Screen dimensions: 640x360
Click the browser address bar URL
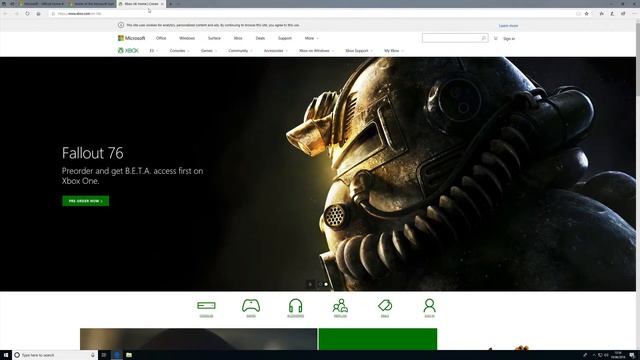pyautogui.click(x=79, y=13)
